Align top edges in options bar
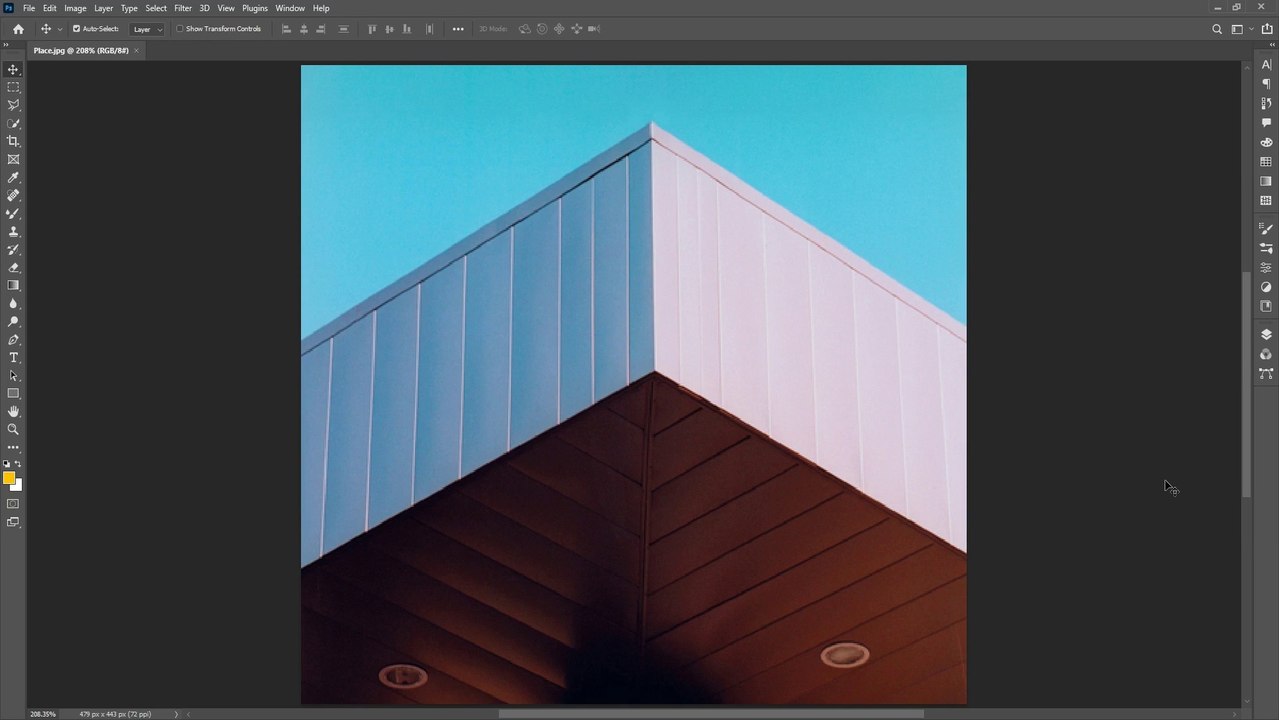Screen dimensions: 1279x720 (x=372, y=29)
